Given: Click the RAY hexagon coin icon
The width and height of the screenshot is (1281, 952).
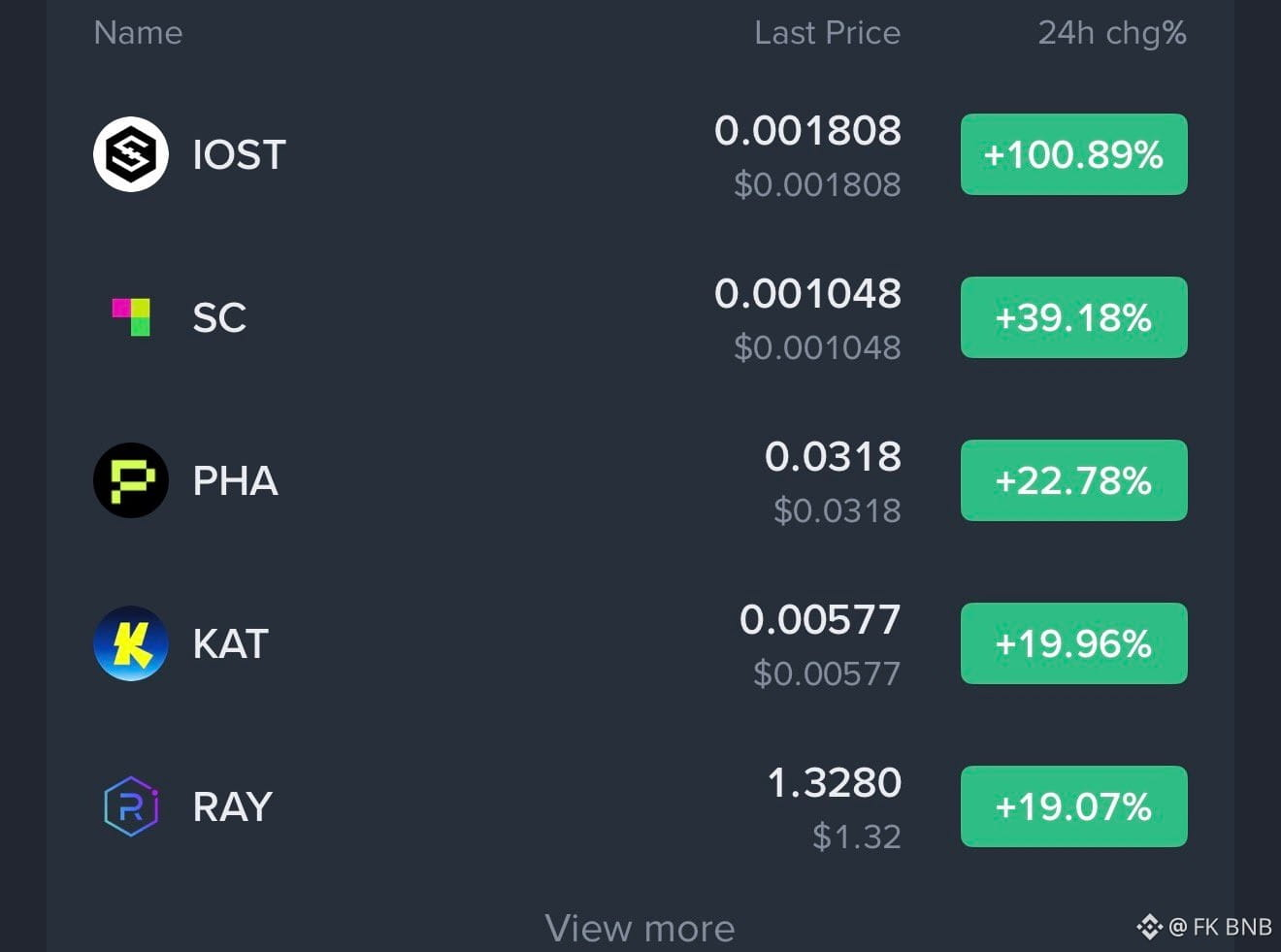Looking at the screenshot, I should (131, 806).
